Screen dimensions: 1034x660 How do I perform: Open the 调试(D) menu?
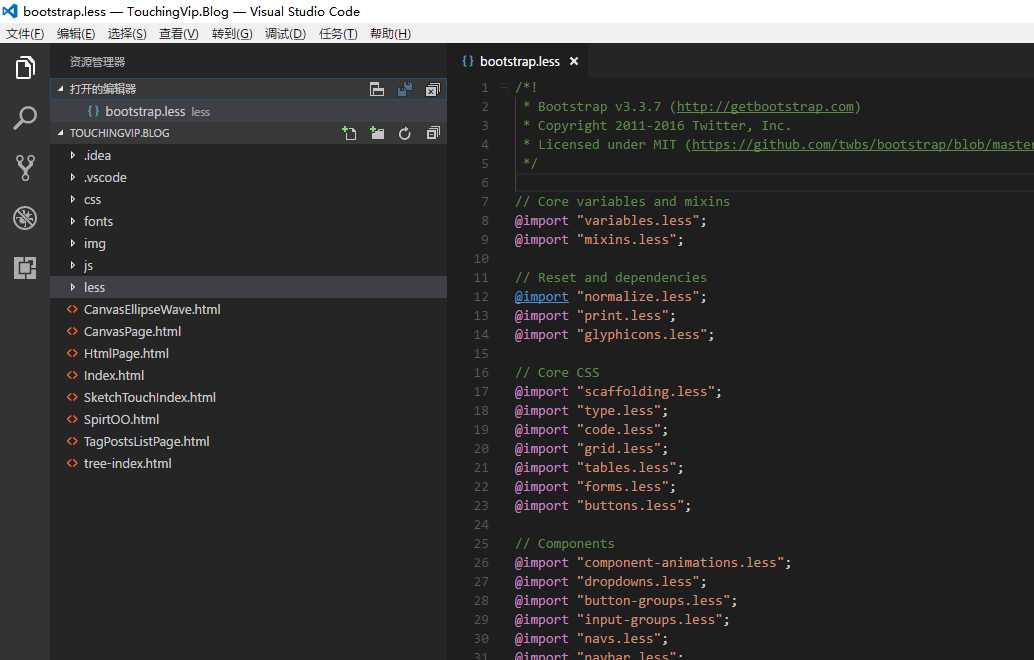pos(286,34)
